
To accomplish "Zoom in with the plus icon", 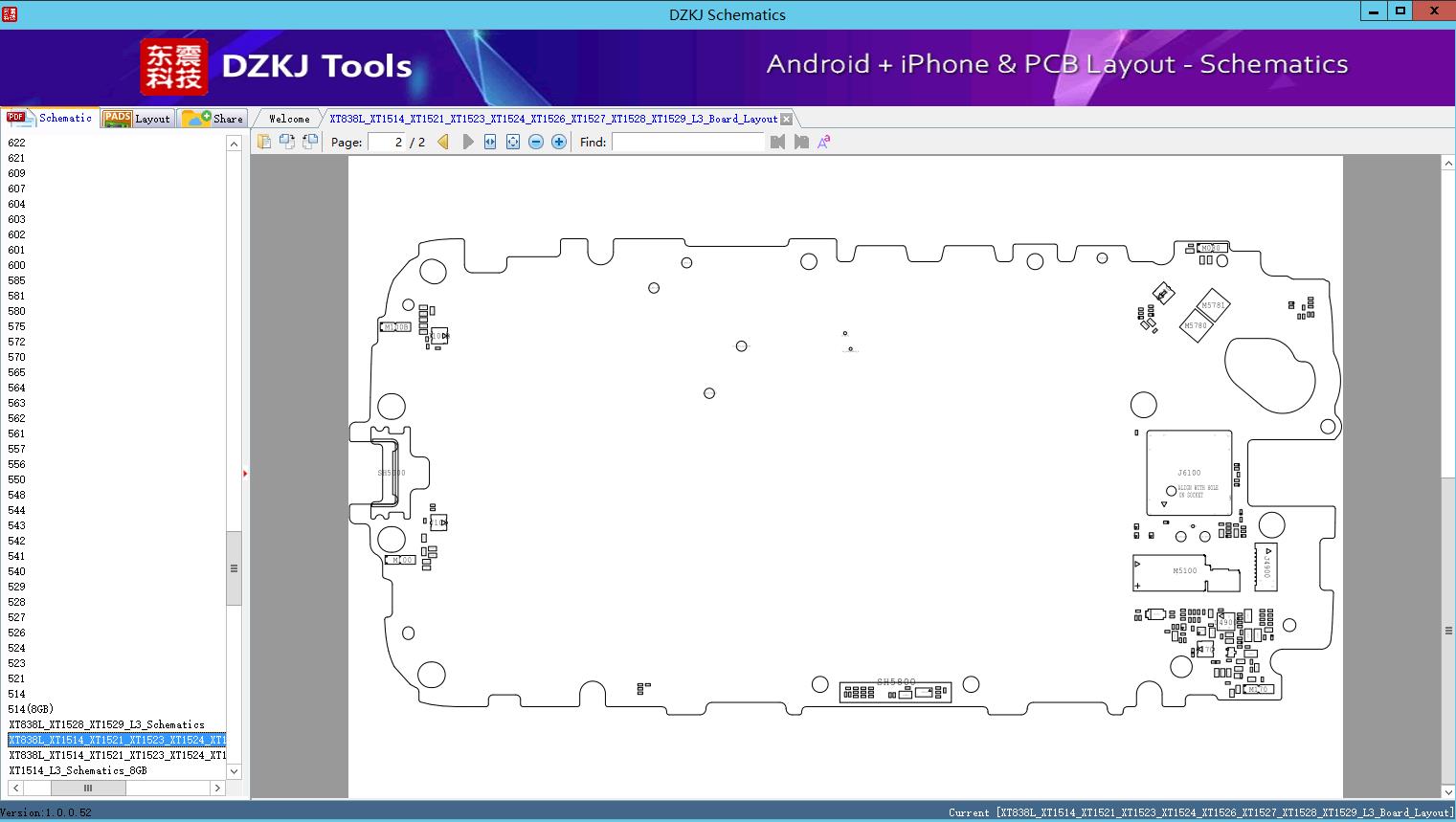I will (x=559, y=142).
